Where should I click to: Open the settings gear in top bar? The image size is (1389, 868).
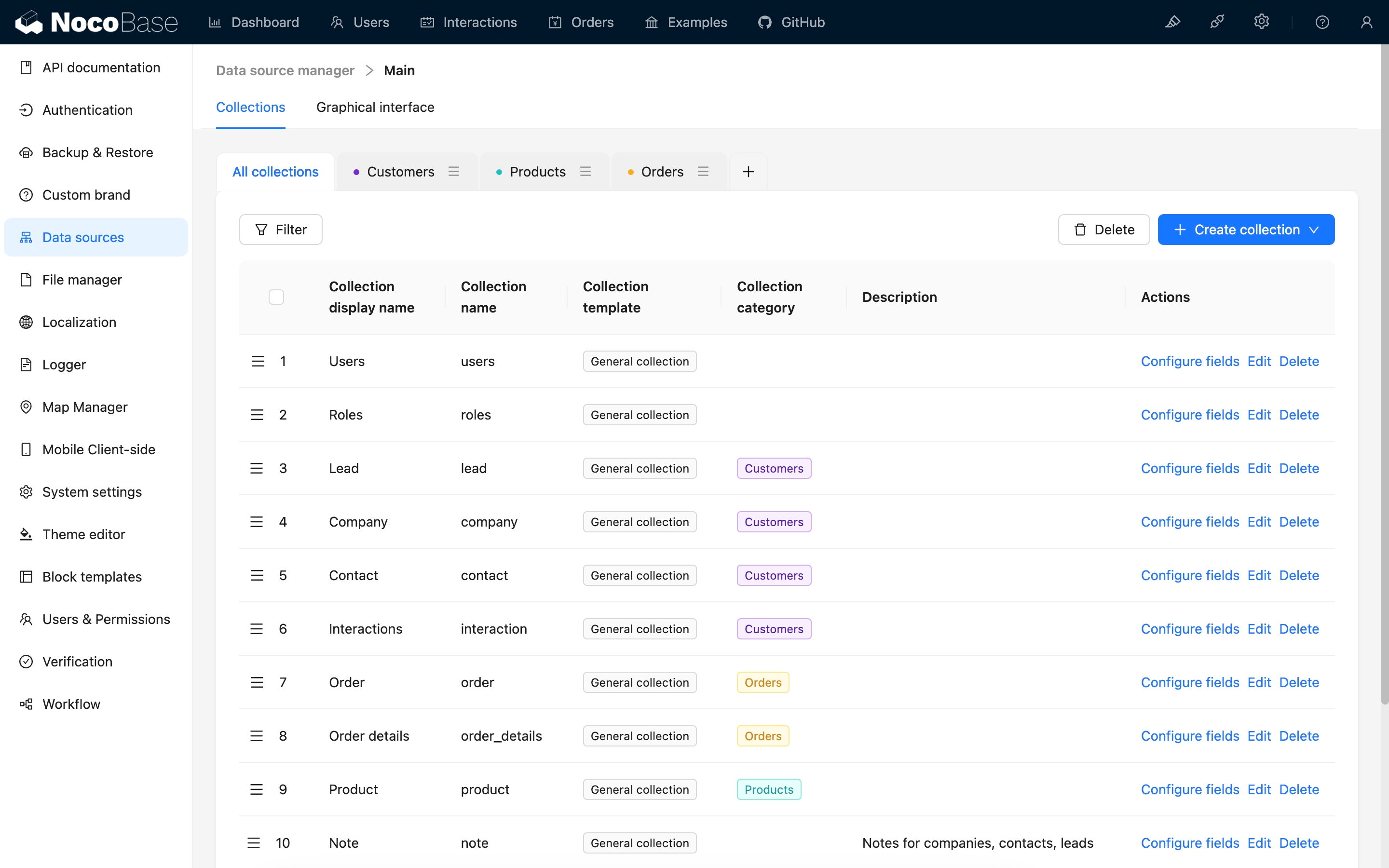coord(1261,22)
